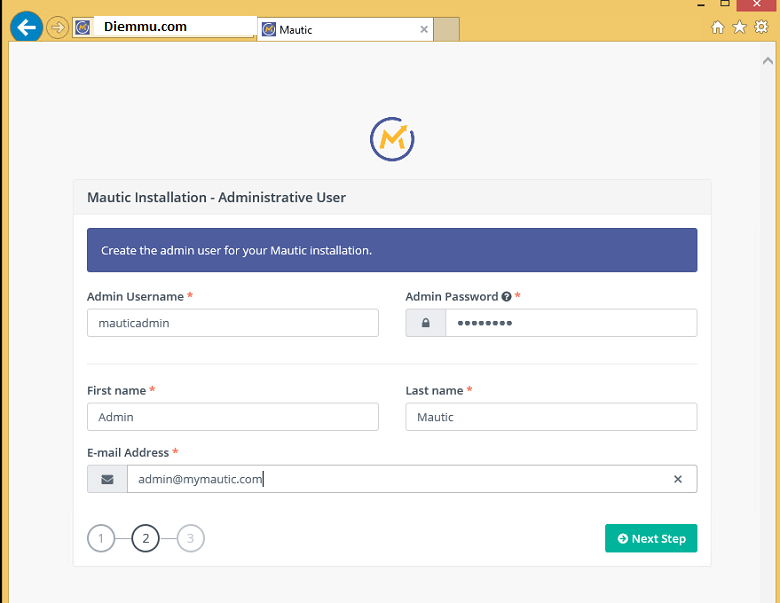The height and width of the screenshot is (603, 780).
Task: Open favorites with the star icon
Action: tap(739, 27)
